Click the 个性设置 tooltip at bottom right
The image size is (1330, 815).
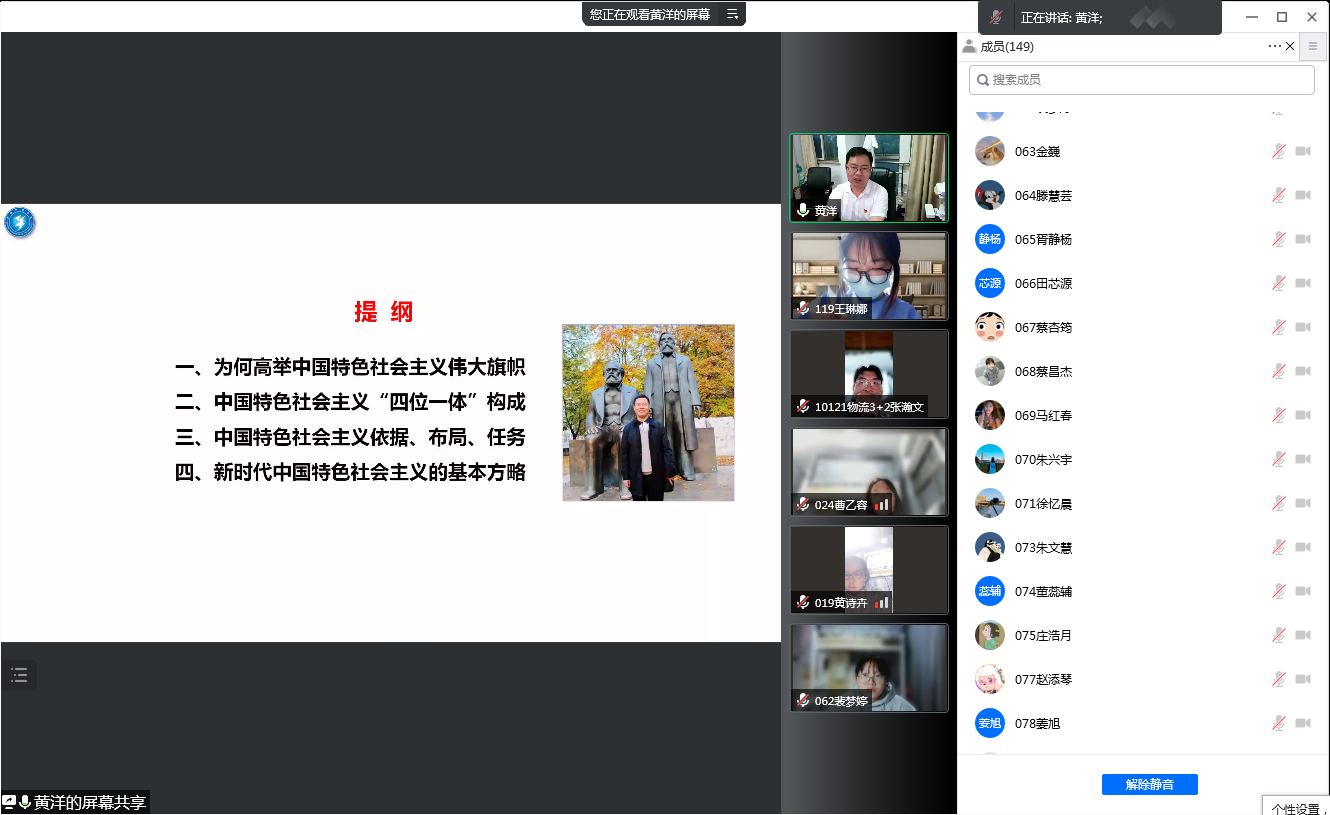[1297, 808]
